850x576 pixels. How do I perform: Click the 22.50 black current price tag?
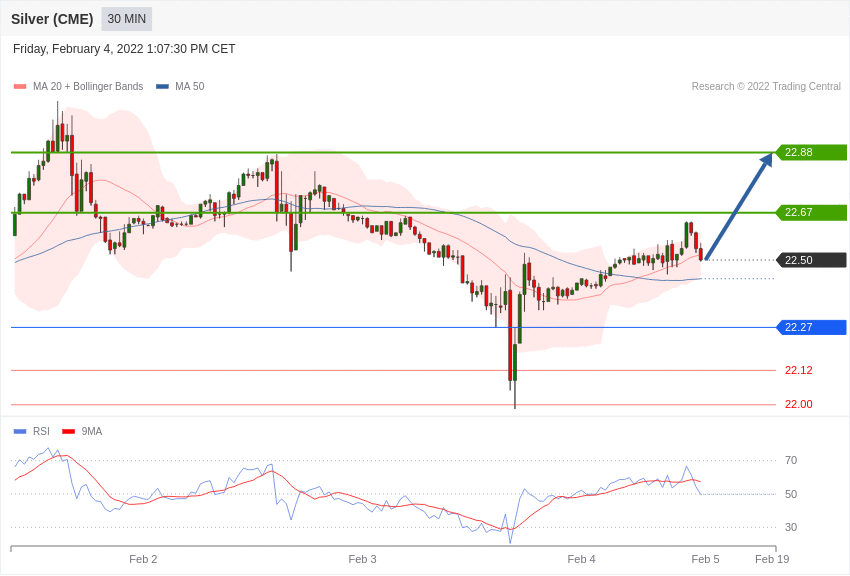coord(812,260)
